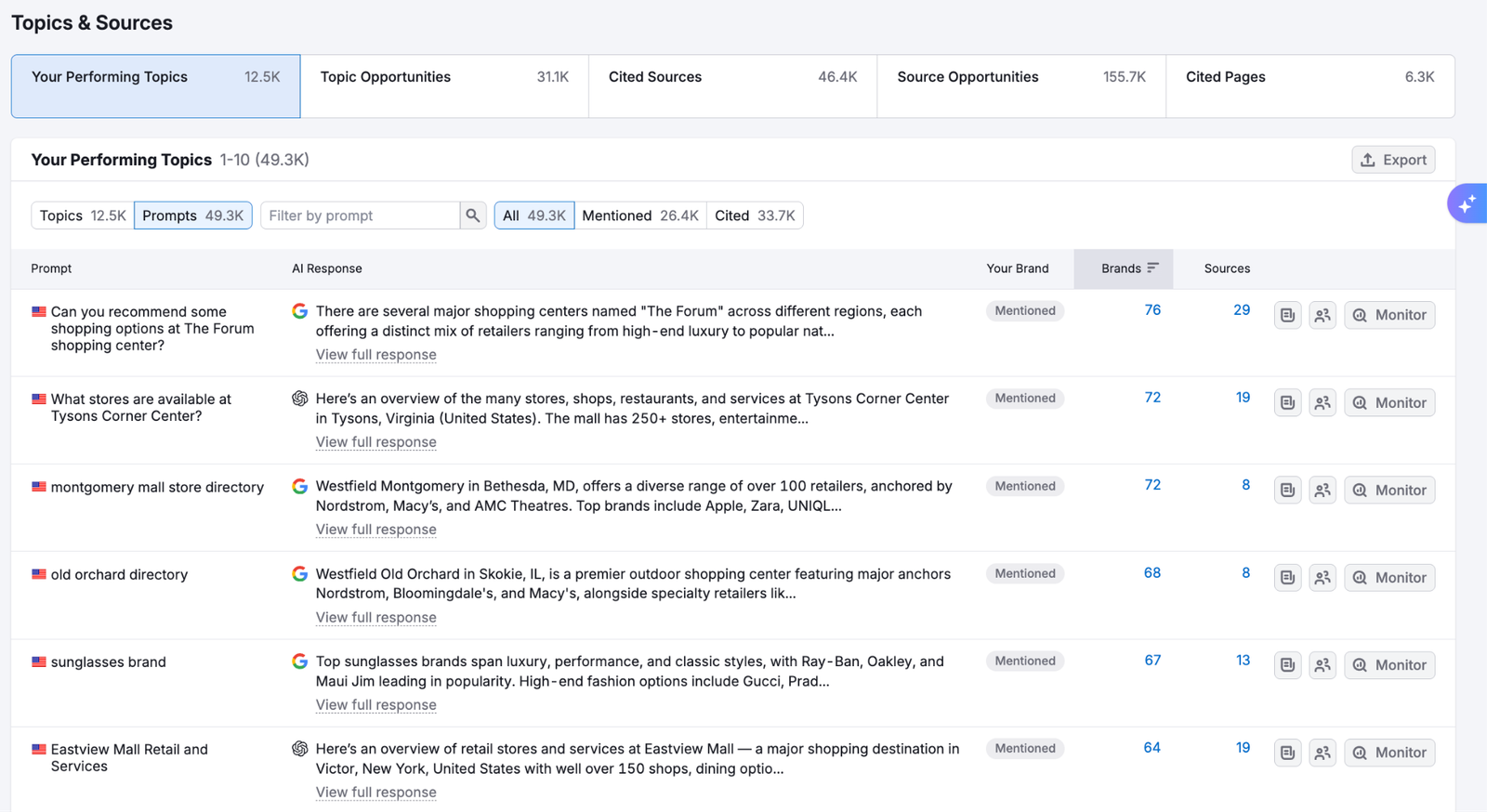The height and width of the screenshot is (812, 1487).
Task: Select the Topics 12.5K toggle
Action: pyautogui.click(x=83, y=216)
